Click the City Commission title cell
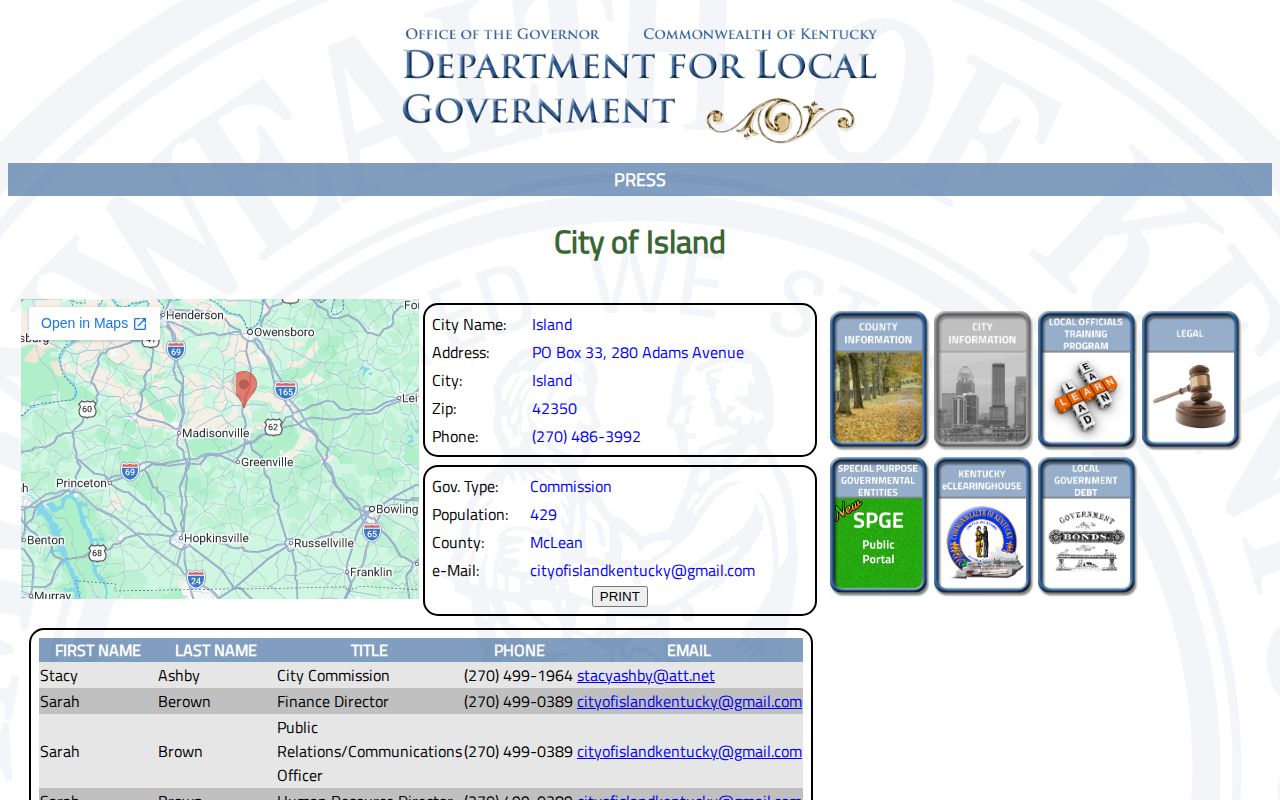The image size is (1280, 800). (x=333, y=676)
